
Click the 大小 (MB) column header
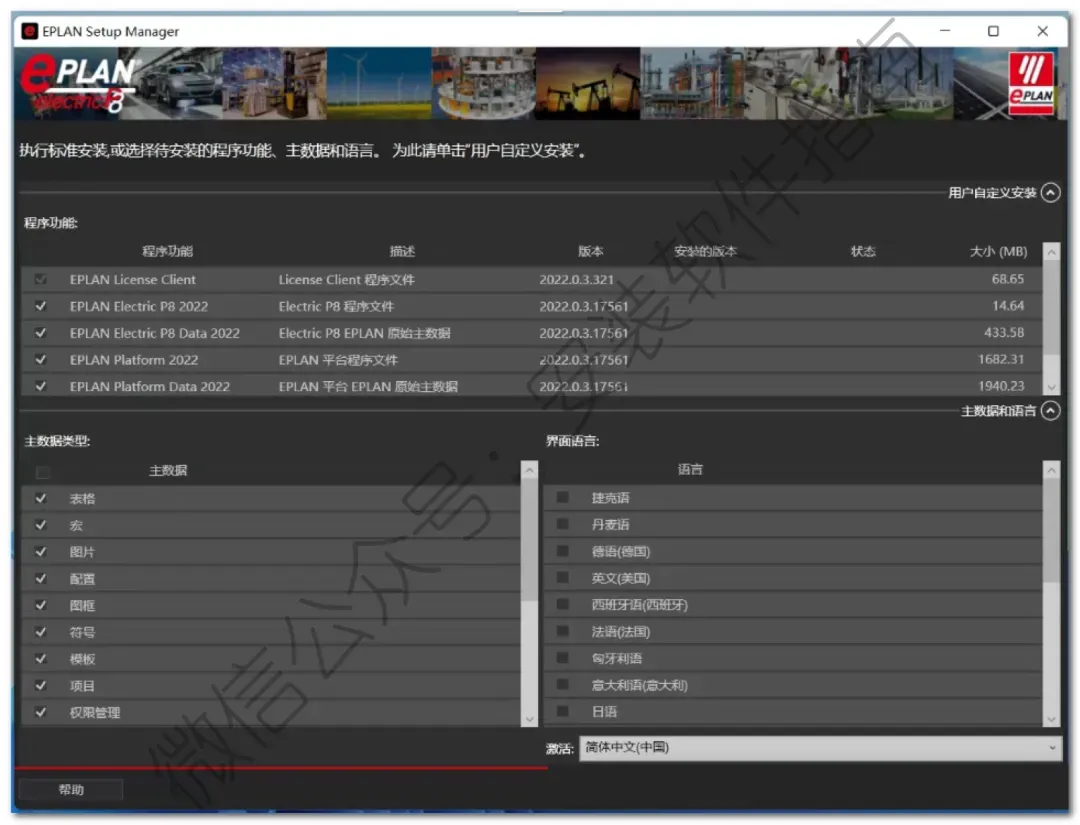click(x=998, y=251)
